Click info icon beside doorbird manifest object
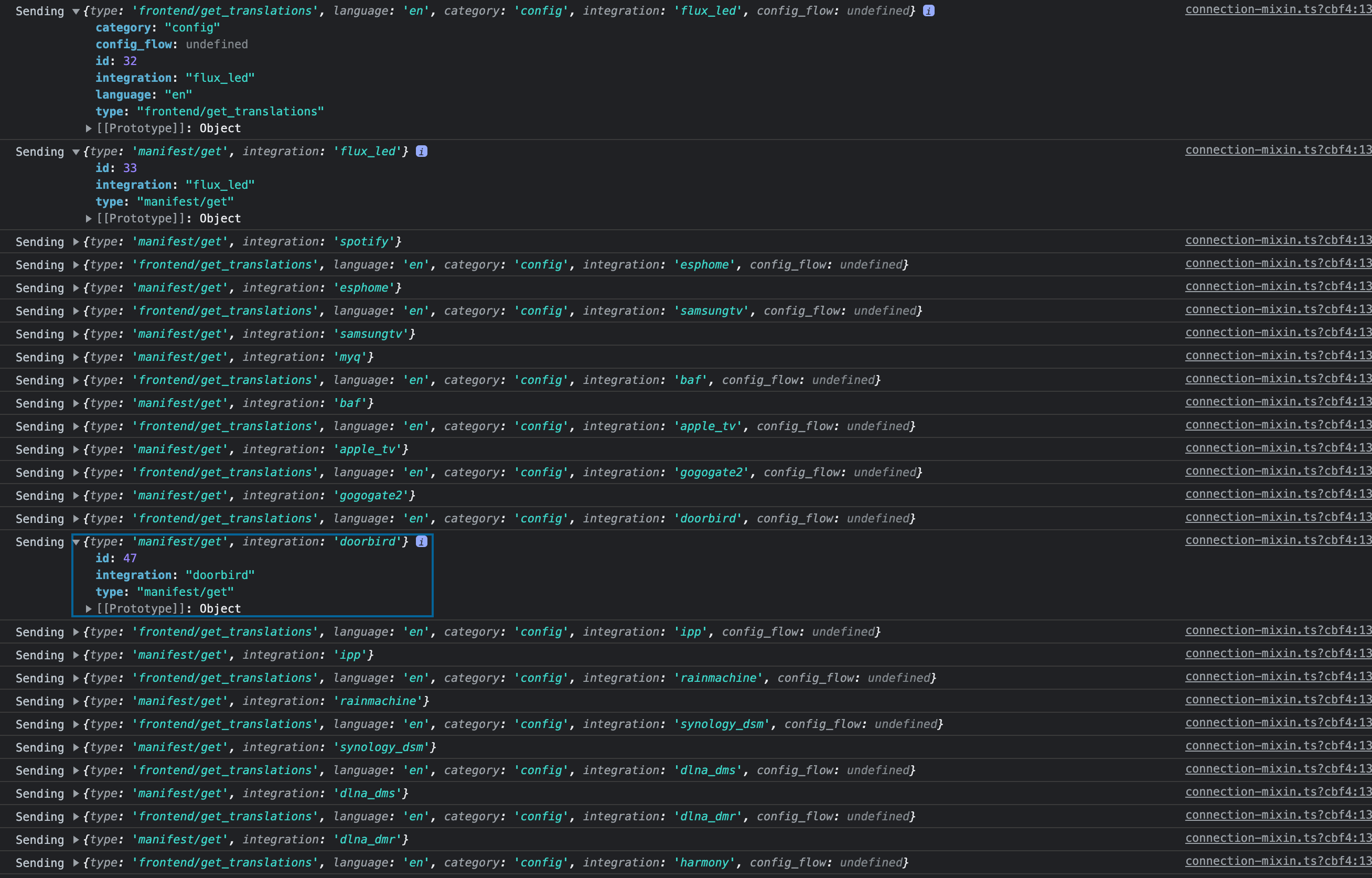 (421, 542)
